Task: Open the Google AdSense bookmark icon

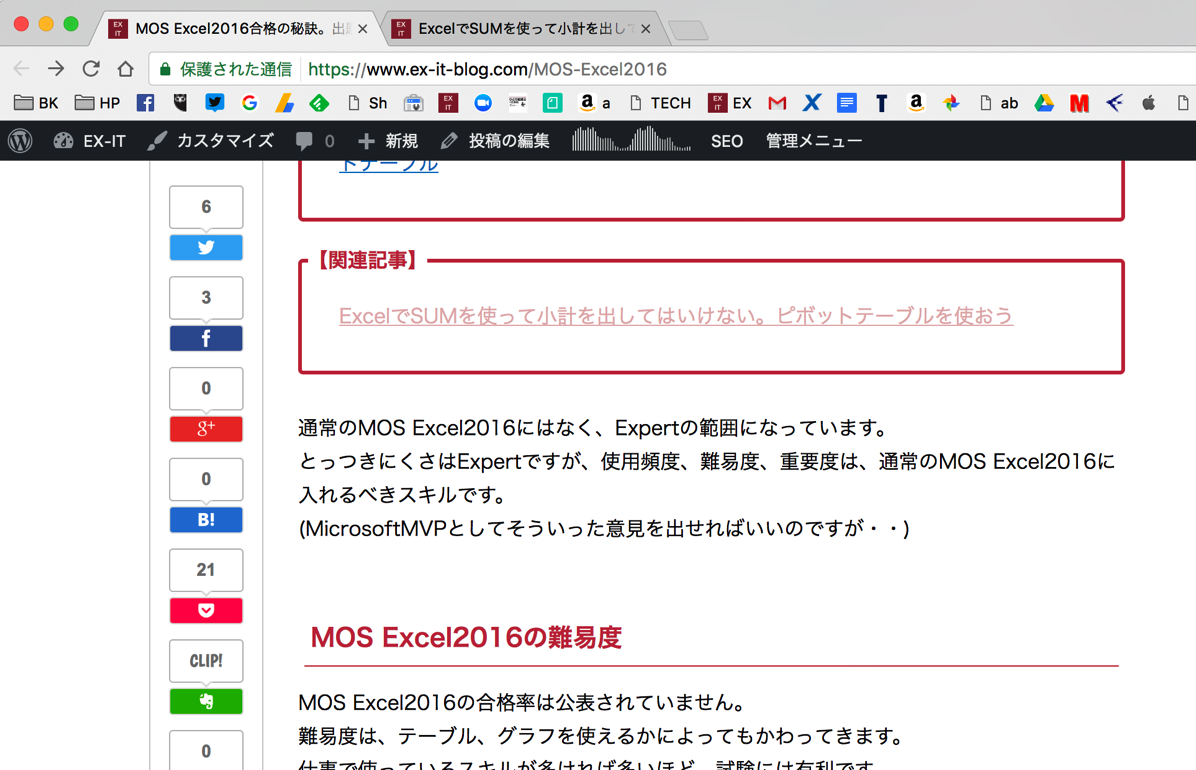Action: point(285,103)
